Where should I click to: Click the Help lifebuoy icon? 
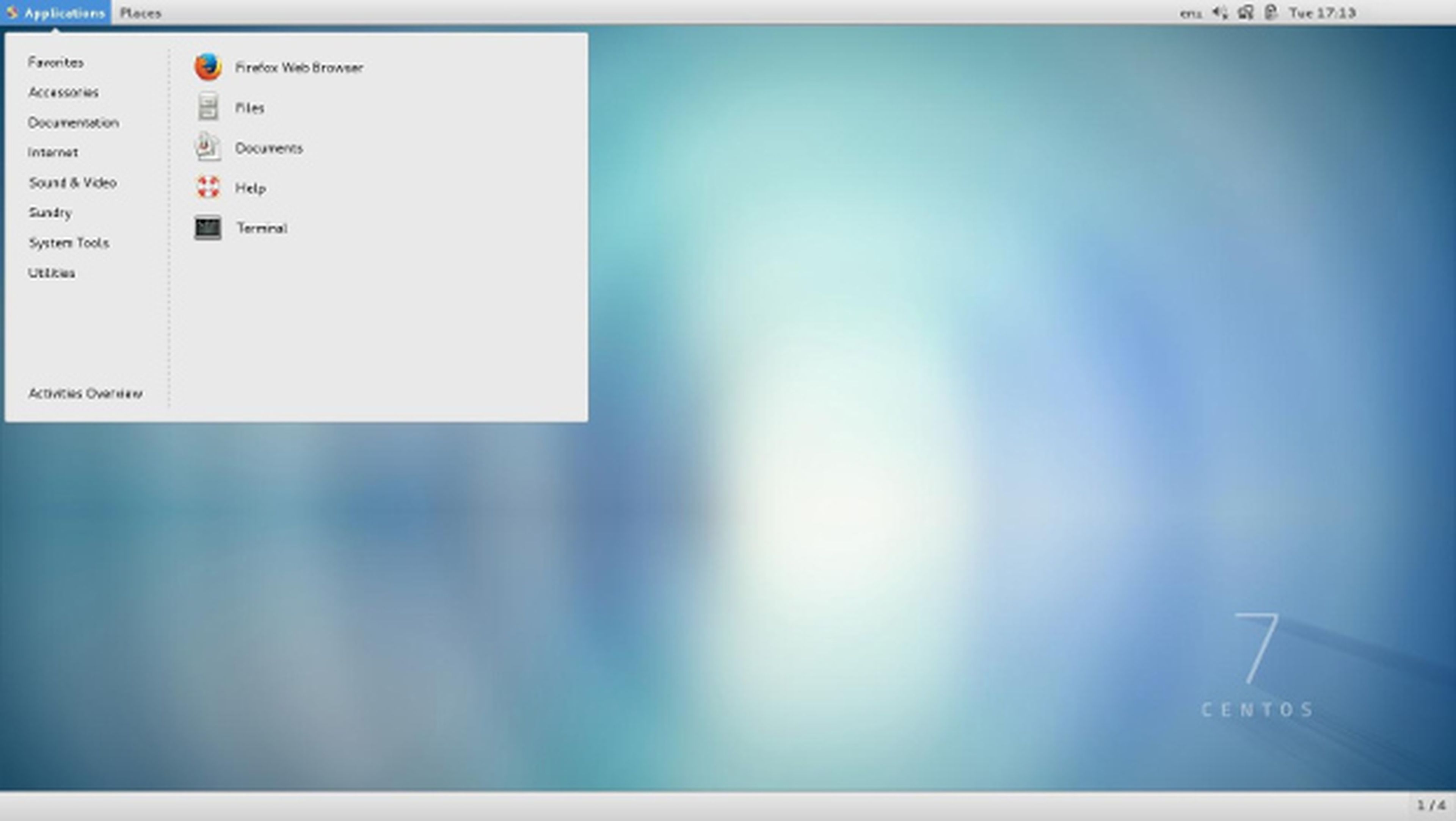207,188
